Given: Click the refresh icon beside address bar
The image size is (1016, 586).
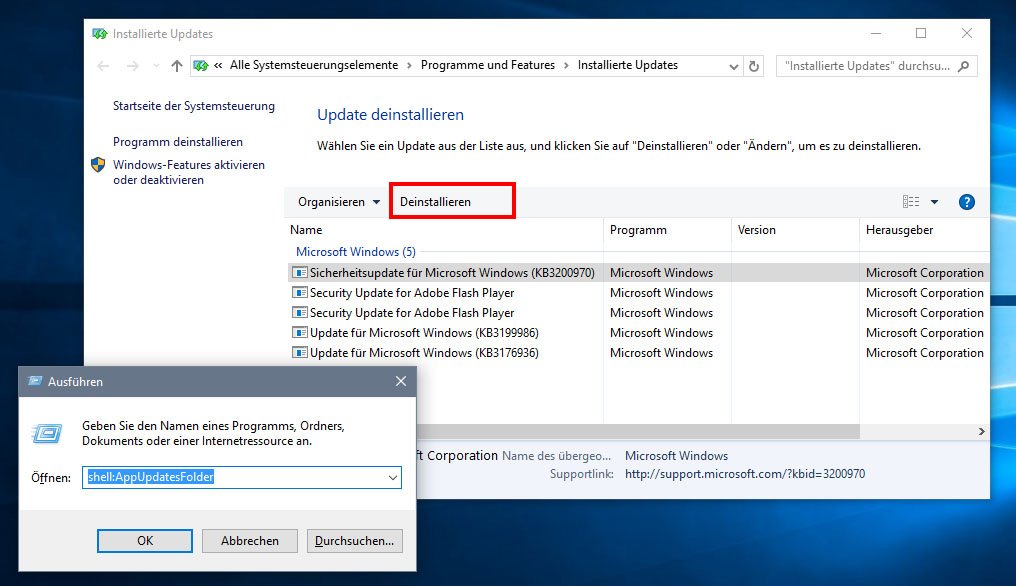Looking at the screenshot, I should point(755,66).
